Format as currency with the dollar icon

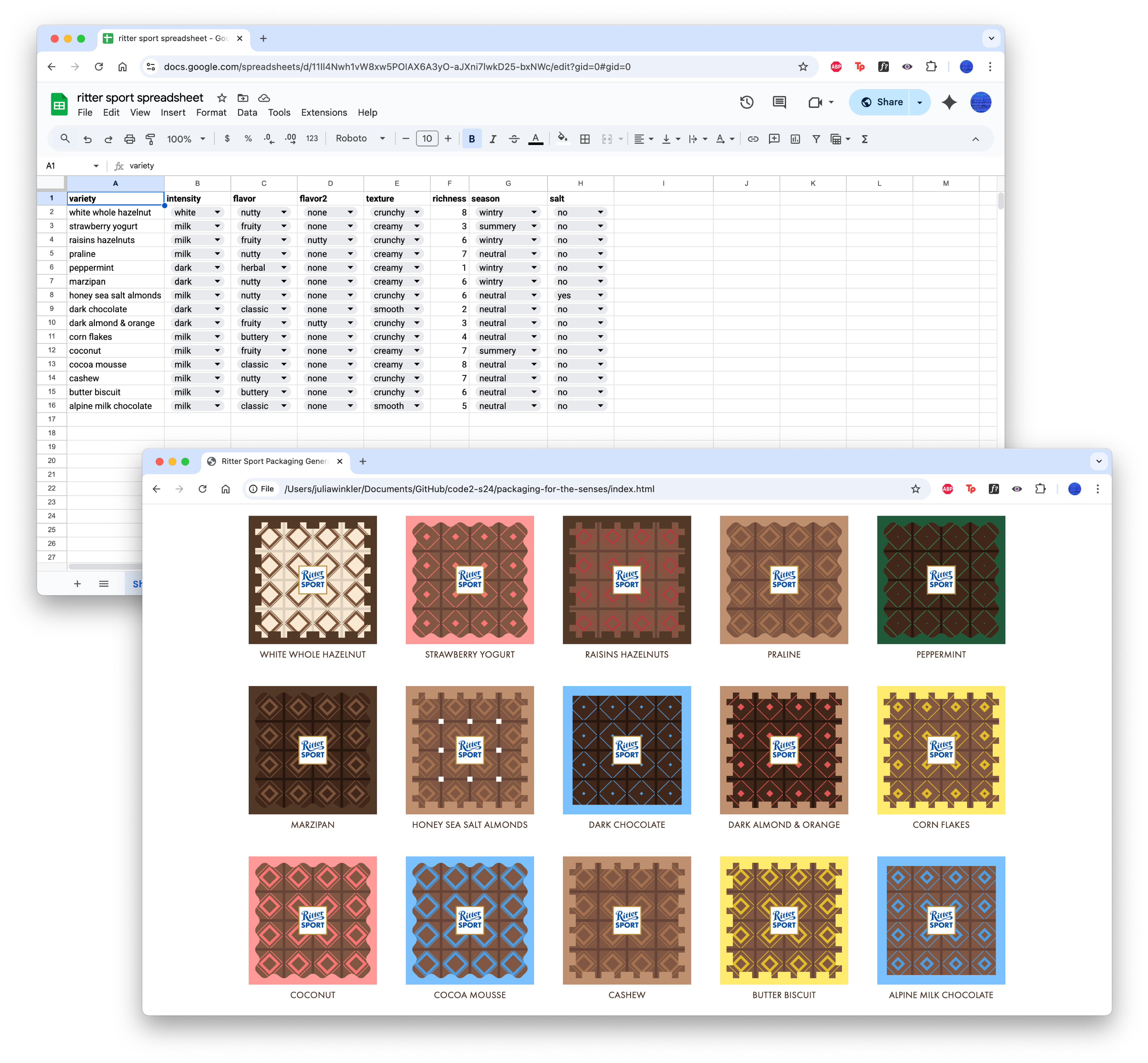tap(227, 139)
